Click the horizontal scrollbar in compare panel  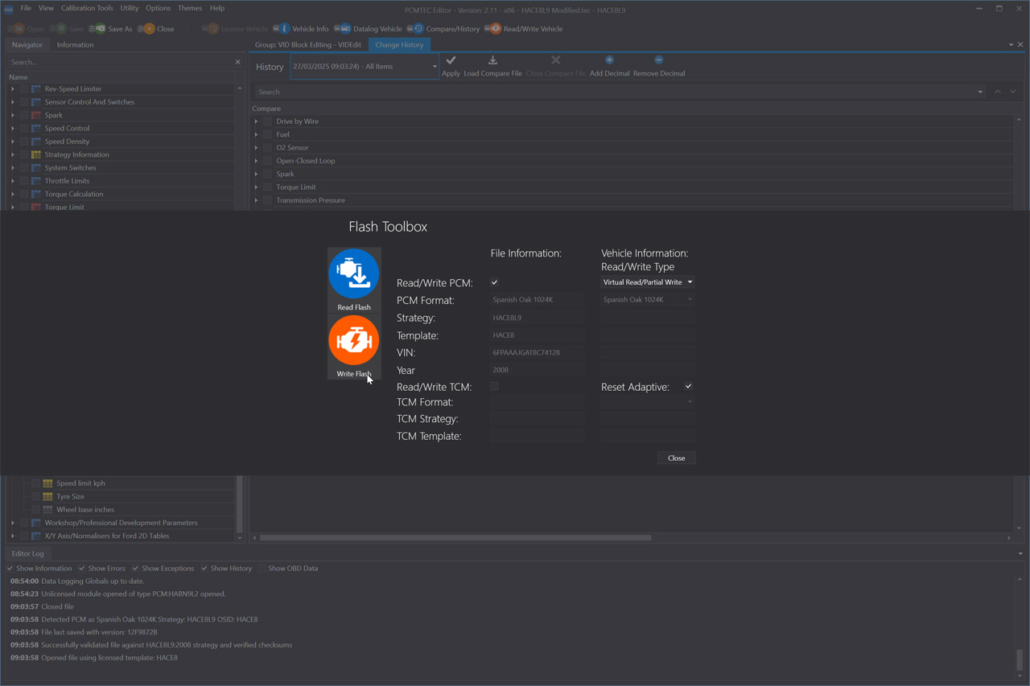[455, 537]
